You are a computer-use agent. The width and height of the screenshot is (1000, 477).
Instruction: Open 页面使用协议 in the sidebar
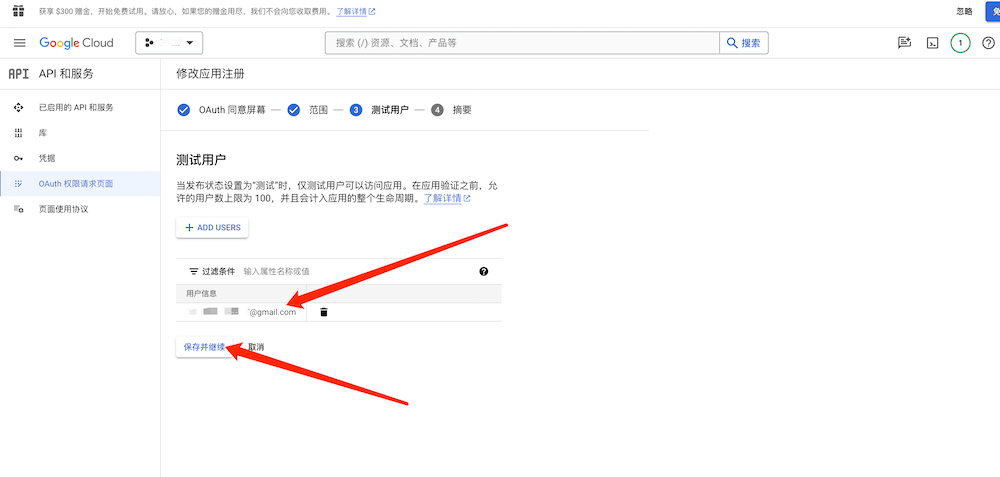pyautogui.click(x=63, y=209)
